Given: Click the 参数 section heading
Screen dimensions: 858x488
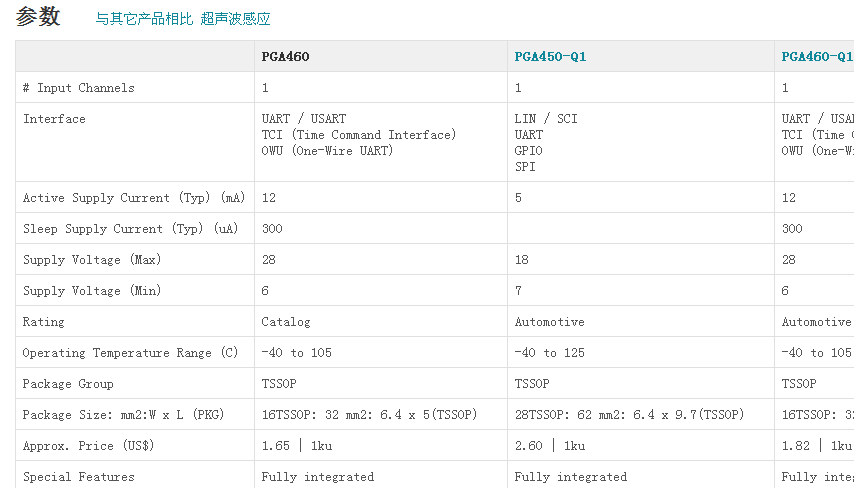Looking at the screenshot, I should point(38,17).
